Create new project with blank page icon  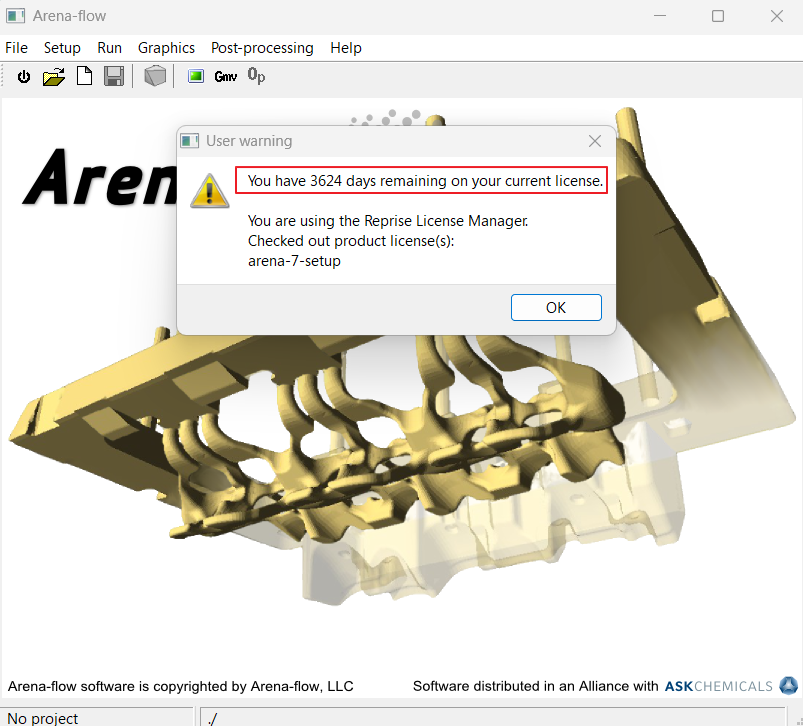tap(84, 76)
